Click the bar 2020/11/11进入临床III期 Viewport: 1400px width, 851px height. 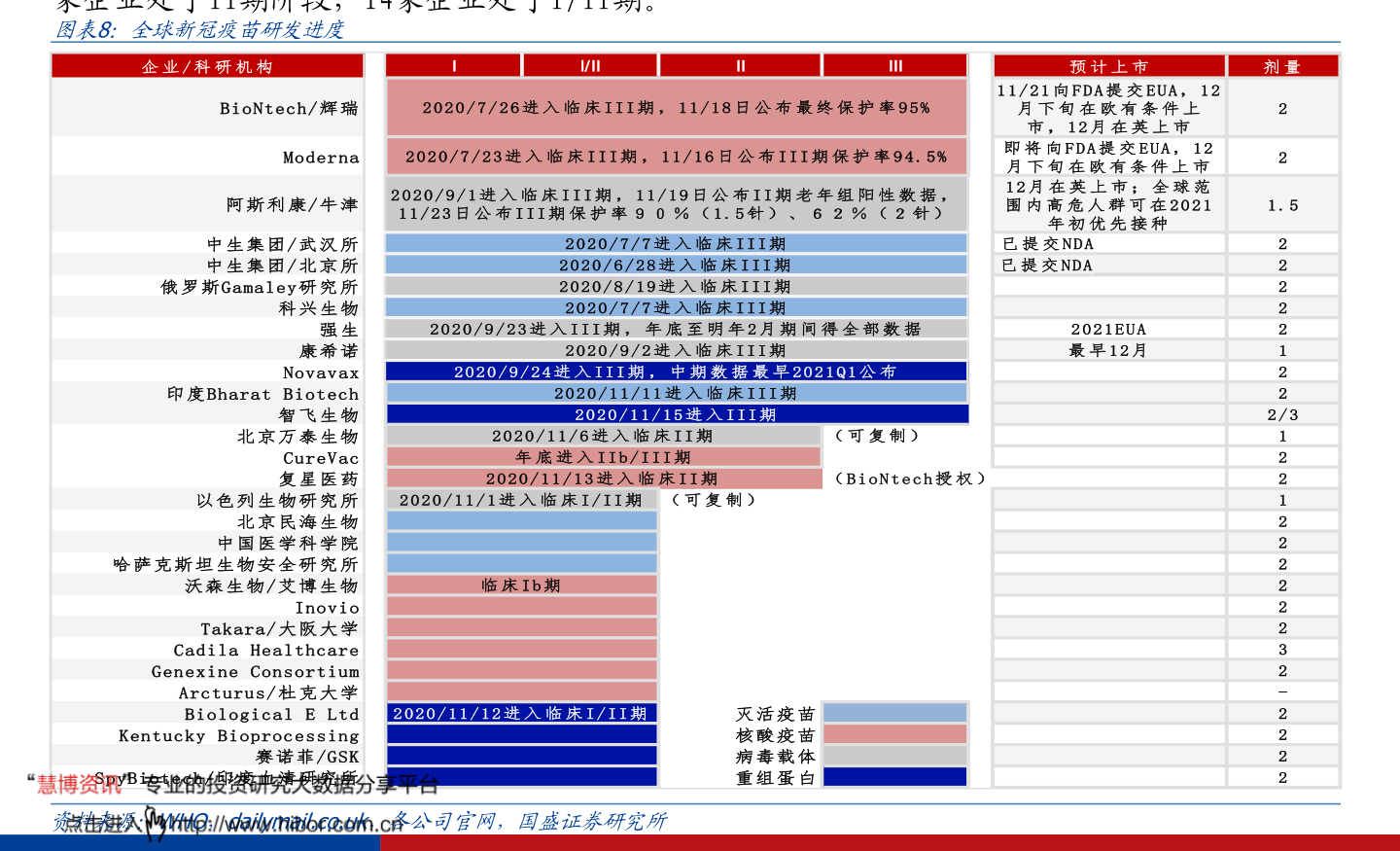677,393
